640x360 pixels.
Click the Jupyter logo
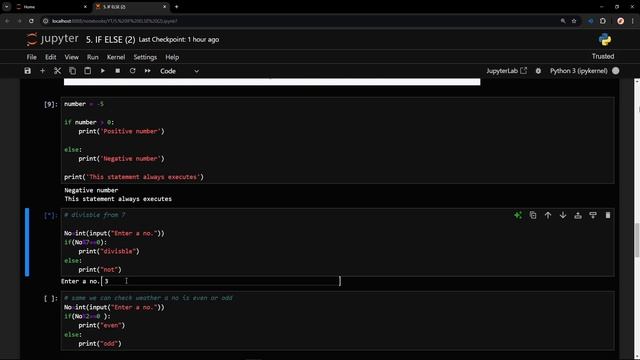click(52, 39)
